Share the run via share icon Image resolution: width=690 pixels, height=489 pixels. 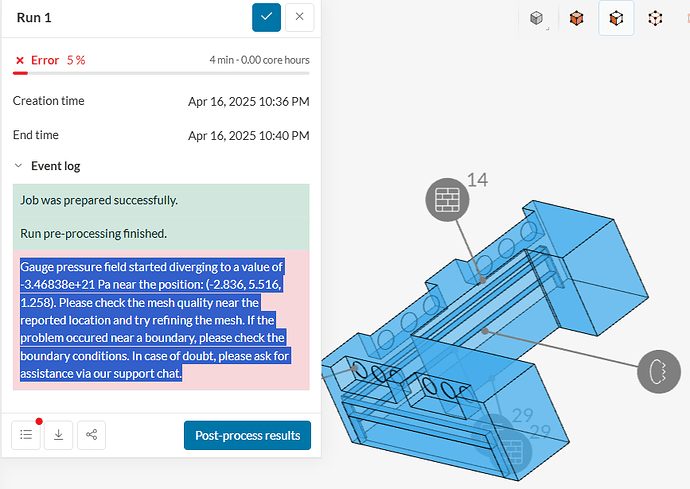pos(92,435)
